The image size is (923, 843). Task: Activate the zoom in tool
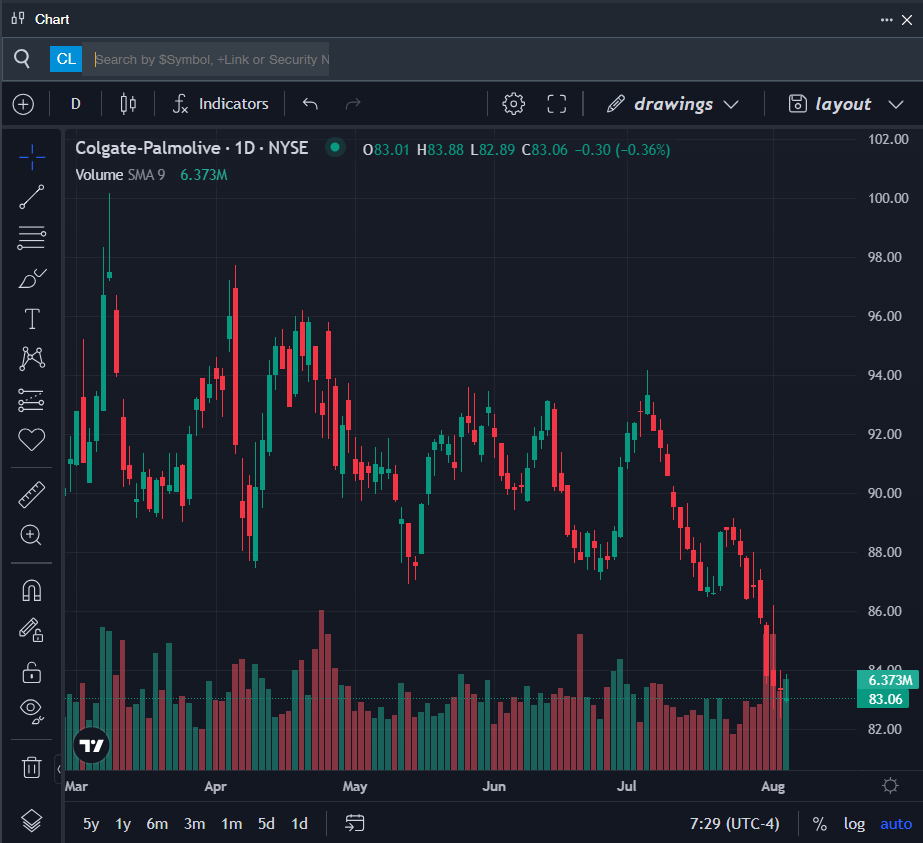[32, 535]
